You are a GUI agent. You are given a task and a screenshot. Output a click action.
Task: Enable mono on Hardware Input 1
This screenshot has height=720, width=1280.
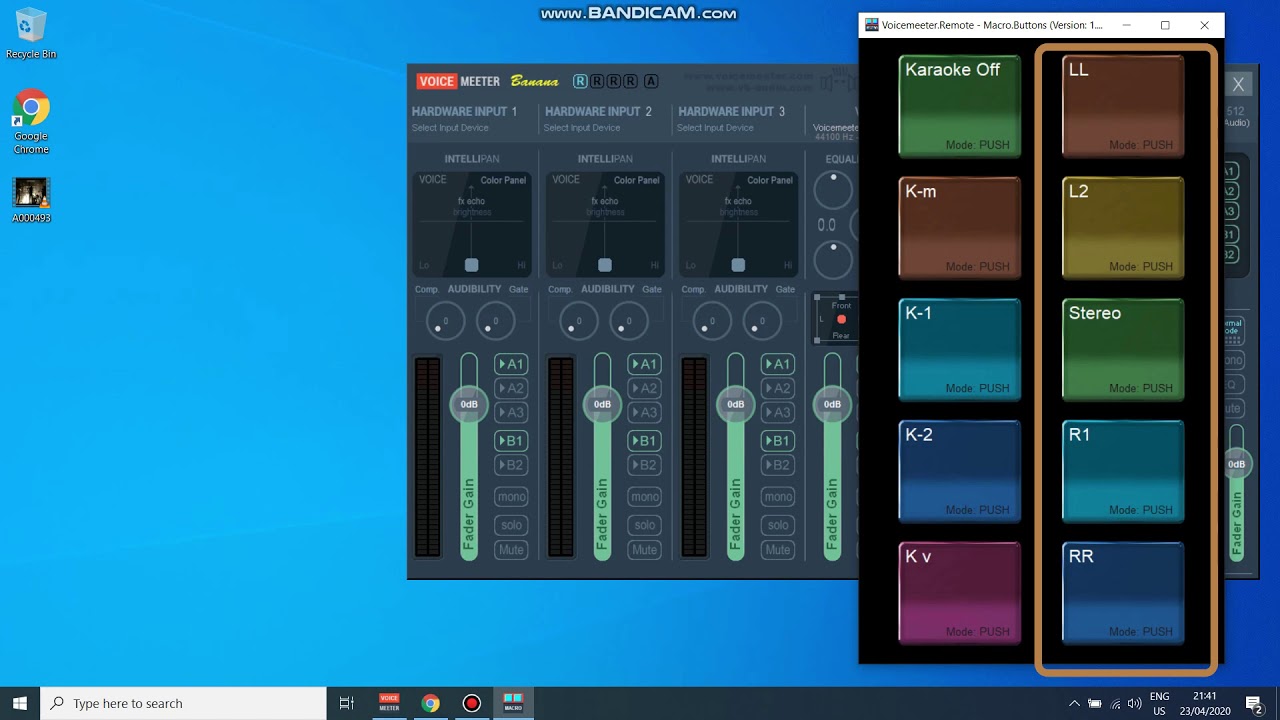click(511, 497)
